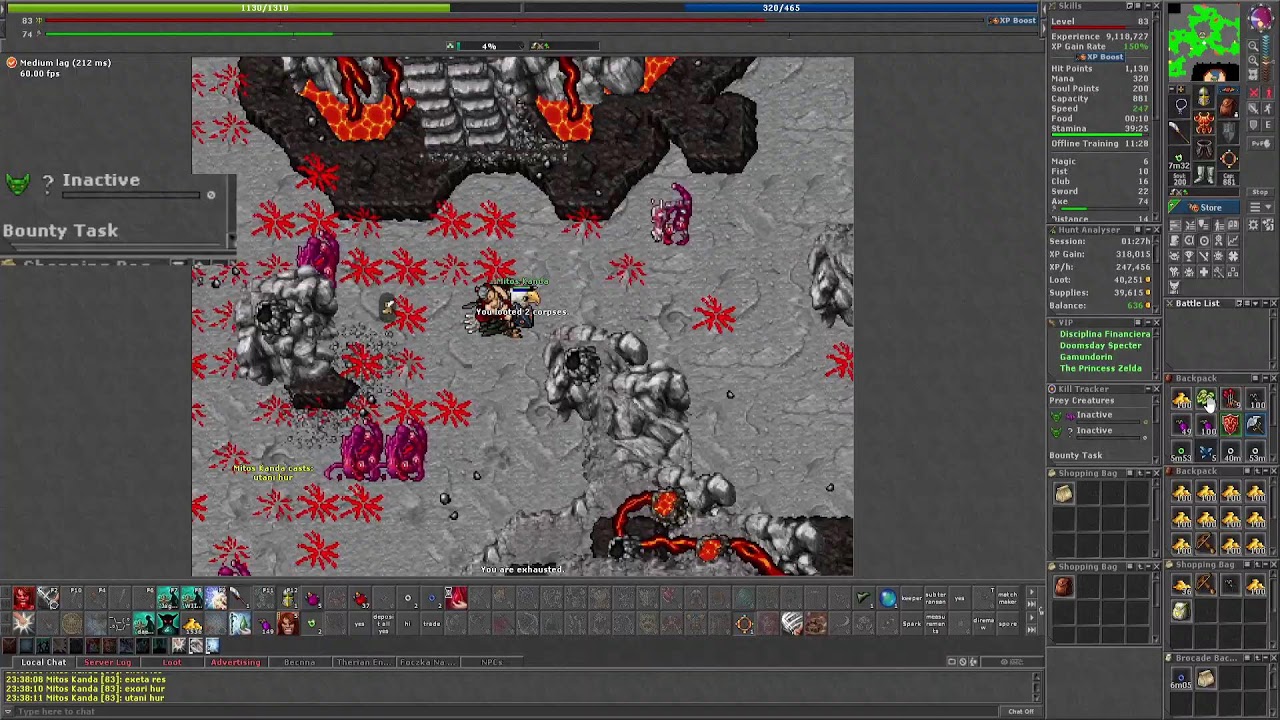Select the equipped spear weapon slot
This screenshot has width=1280, height=720.
1181,131
